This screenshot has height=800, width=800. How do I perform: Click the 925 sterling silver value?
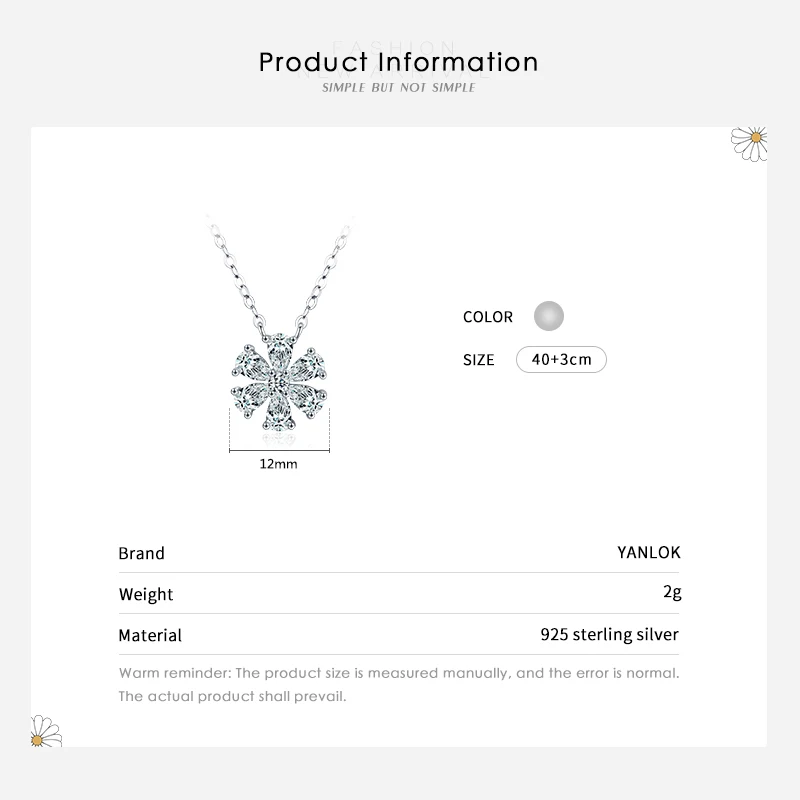[x=609, y=635]
